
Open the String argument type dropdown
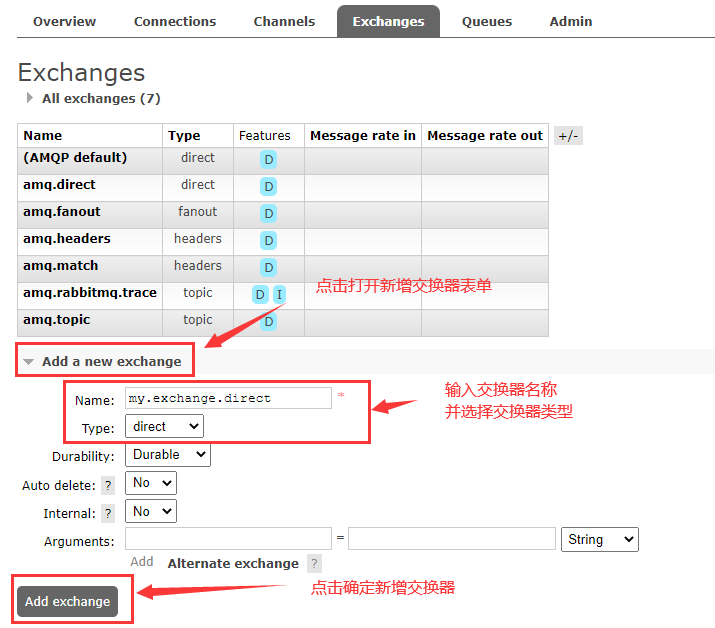(600, 540)
